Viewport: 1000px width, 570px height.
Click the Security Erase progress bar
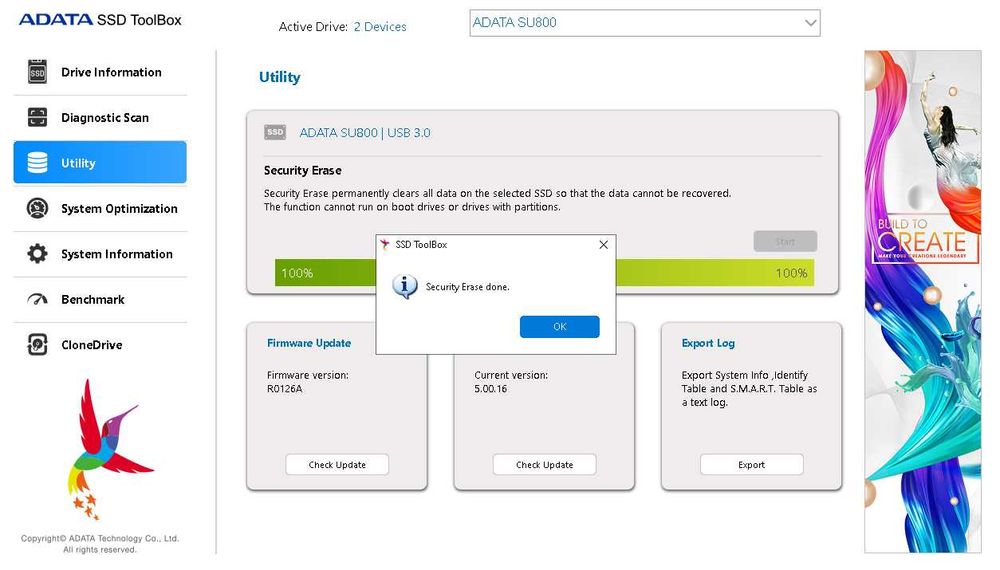(x=544, y=273)
